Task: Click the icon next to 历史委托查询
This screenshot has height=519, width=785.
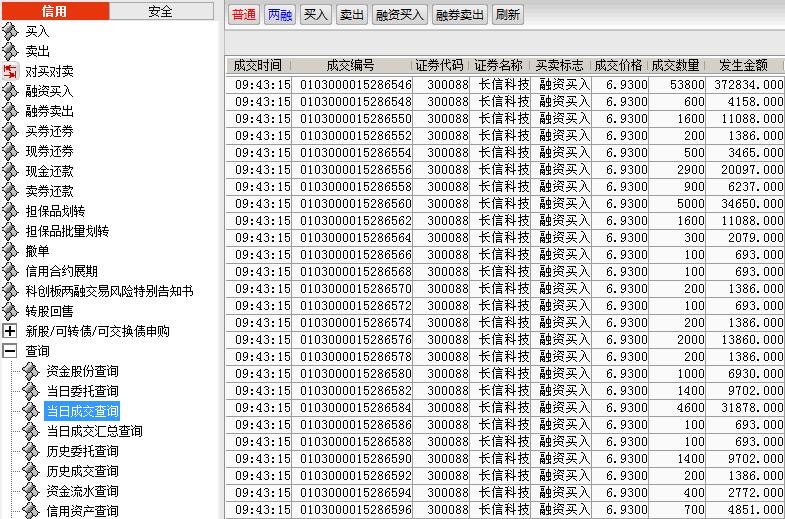Action: [x=31, y=451]
